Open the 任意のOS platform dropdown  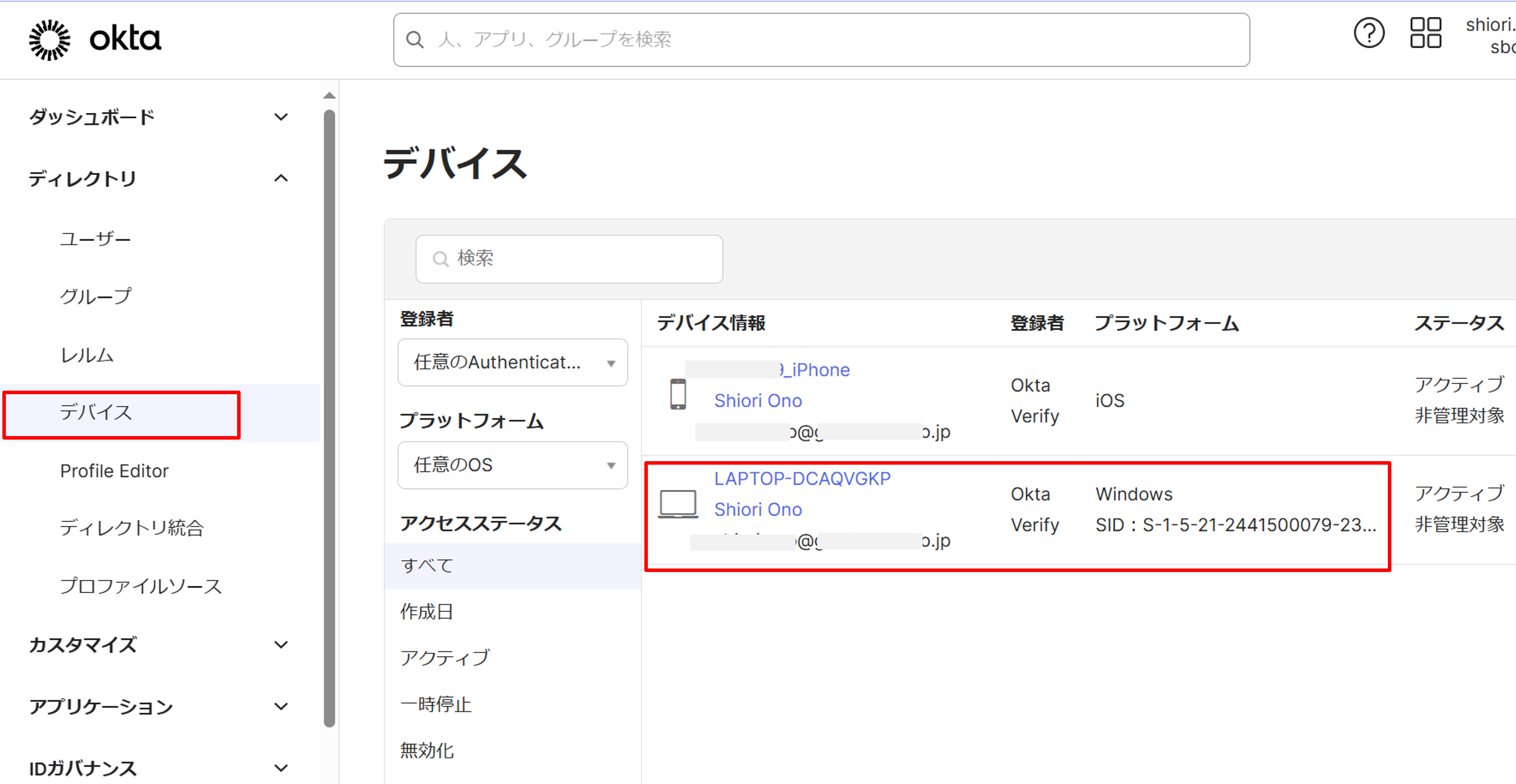tap(513, 465)
